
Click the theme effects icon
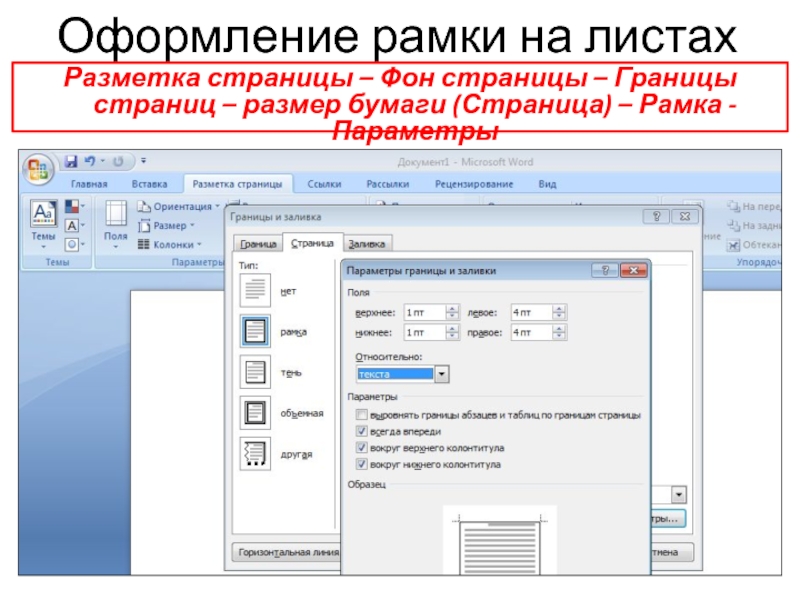(75, 245)
